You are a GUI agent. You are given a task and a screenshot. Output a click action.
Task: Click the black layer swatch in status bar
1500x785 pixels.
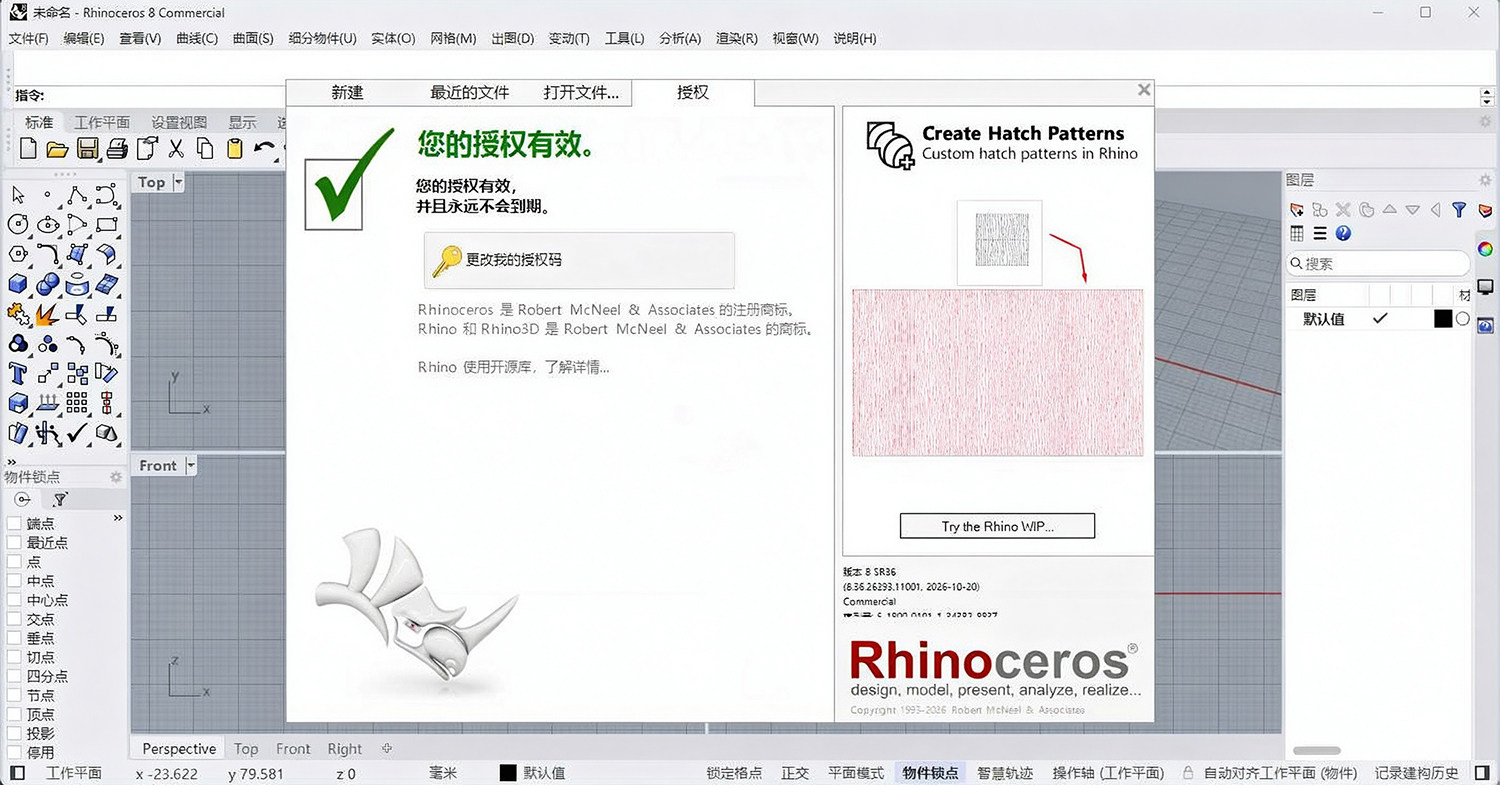(508, 773)
